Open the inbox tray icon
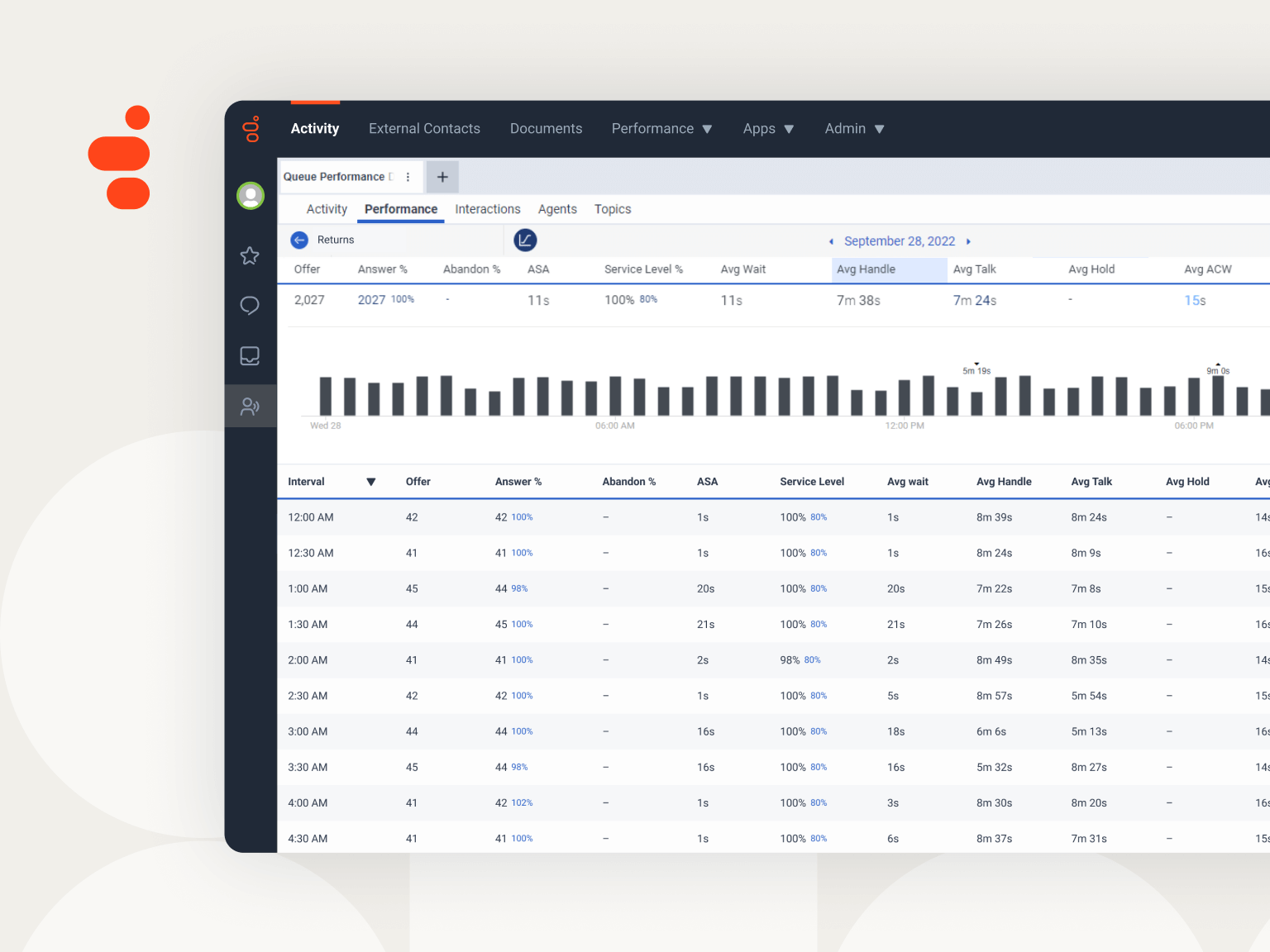 tap(250, 356)
